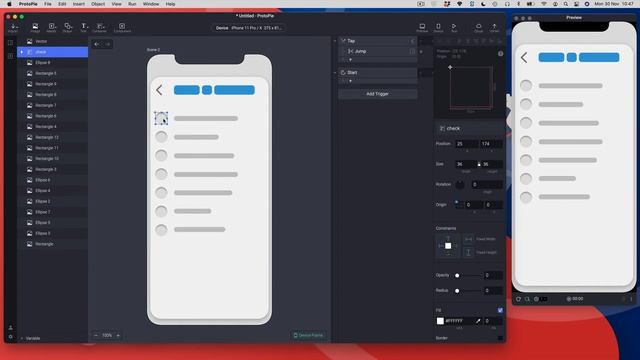Open the Object menu
The height and width of the screenshot is (360, 640).
click(98, 4)
